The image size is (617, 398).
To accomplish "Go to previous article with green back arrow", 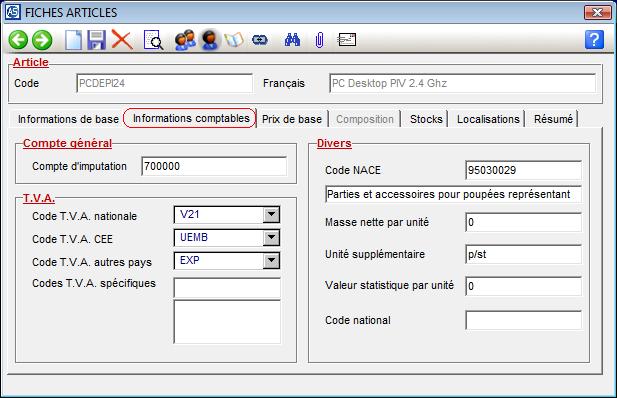I will (18, 40).
